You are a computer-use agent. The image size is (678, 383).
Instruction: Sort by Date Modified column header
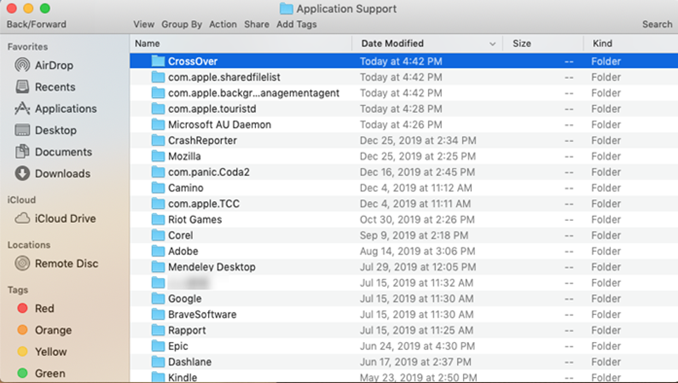(x=392, y=43)
